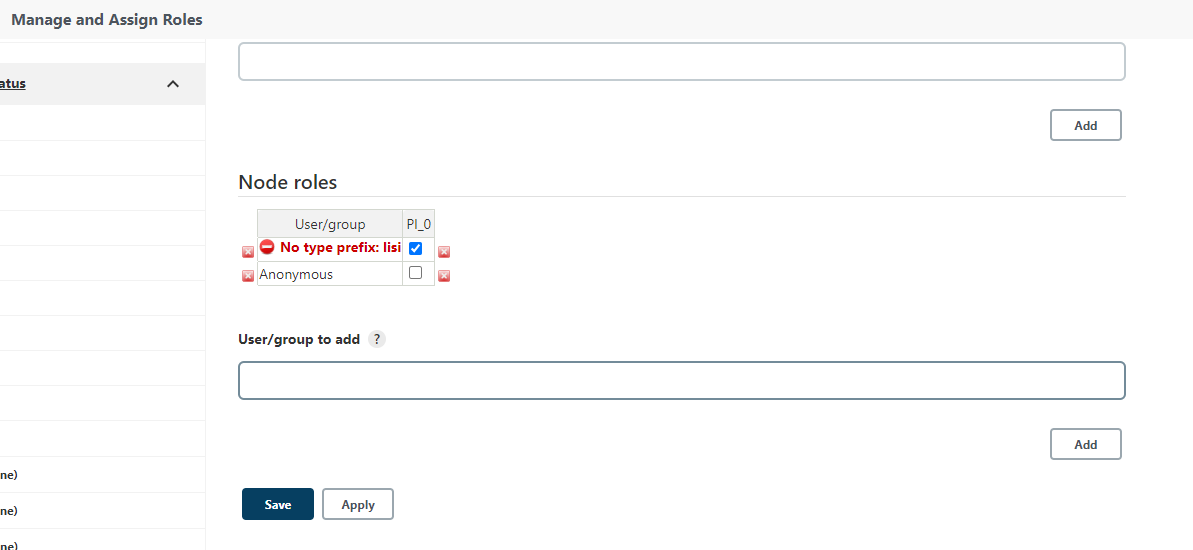The image size is (1193, 550).
Task: Click the User/group column header
Action: click(330, 224)
